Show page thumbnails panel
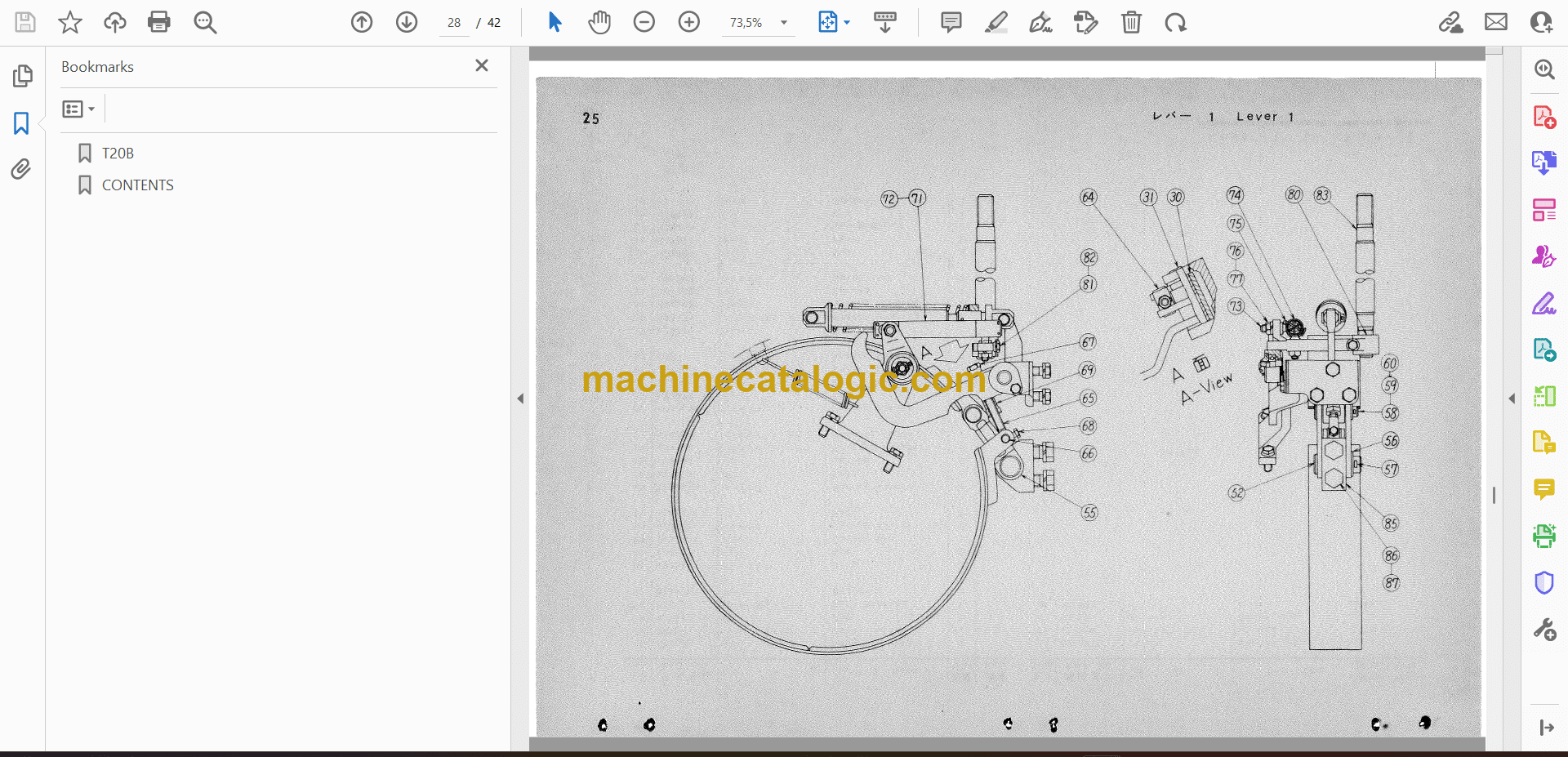Screen dimensions: 1568x757 (x=22, y=76)
